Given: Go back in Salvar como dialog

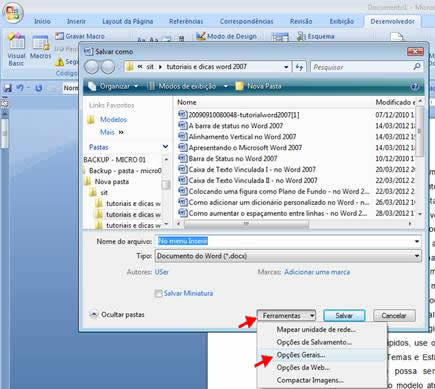Looking at the screenshot, I should (x=92, y=67).
